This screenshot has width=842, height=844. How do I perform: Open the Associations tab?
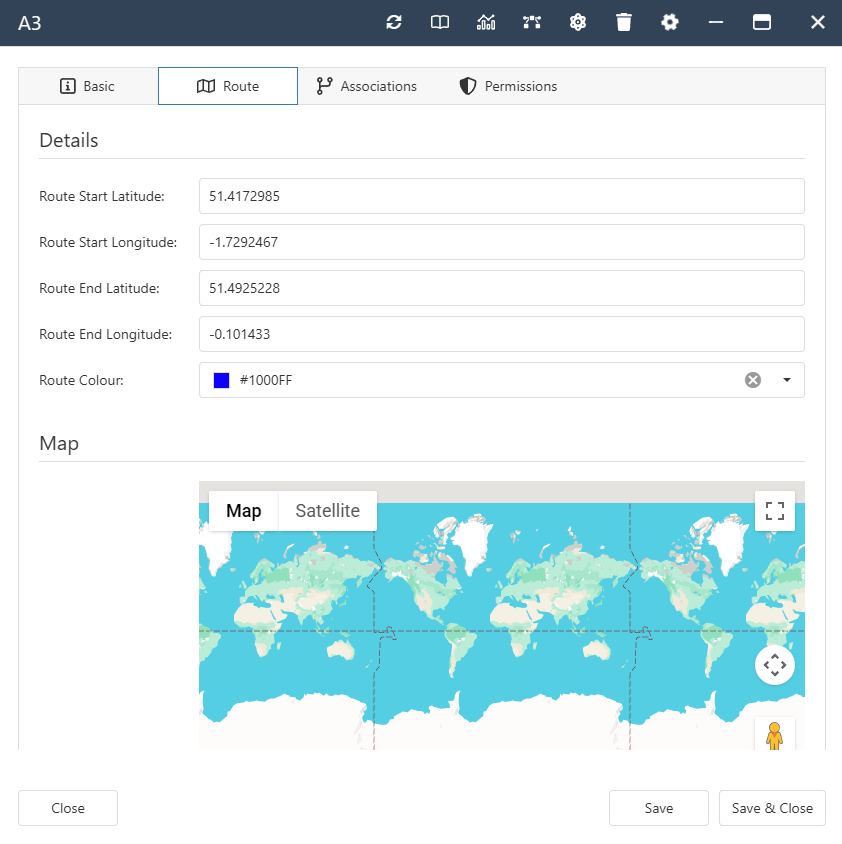click(x=366, y=86)
